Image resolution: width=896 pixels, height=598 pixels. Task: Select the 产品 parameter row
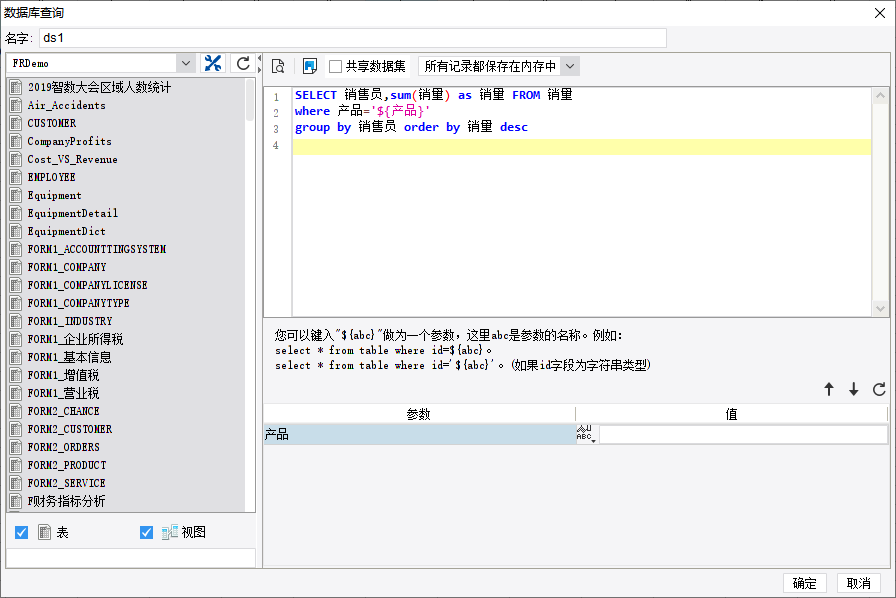click(419, 434)
